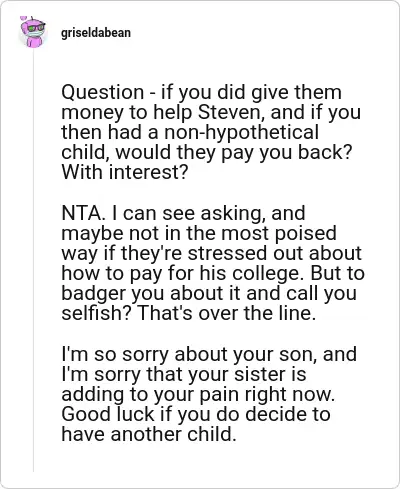Screen dimensions: 400x489
Task: Collapse the comment via the vertical thread line
Action: (x=33, y=260)
